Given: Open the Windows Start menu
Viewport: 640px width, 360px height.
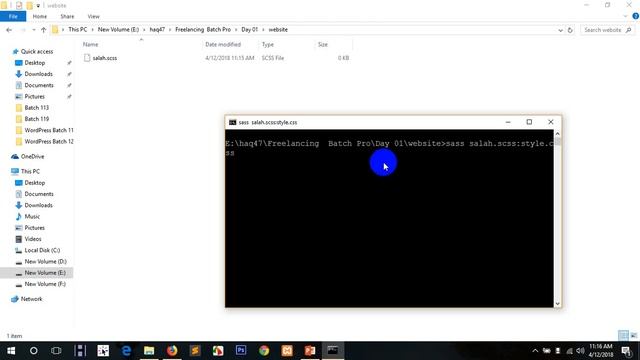Looking at the screenshot, I should click(11, 351).
